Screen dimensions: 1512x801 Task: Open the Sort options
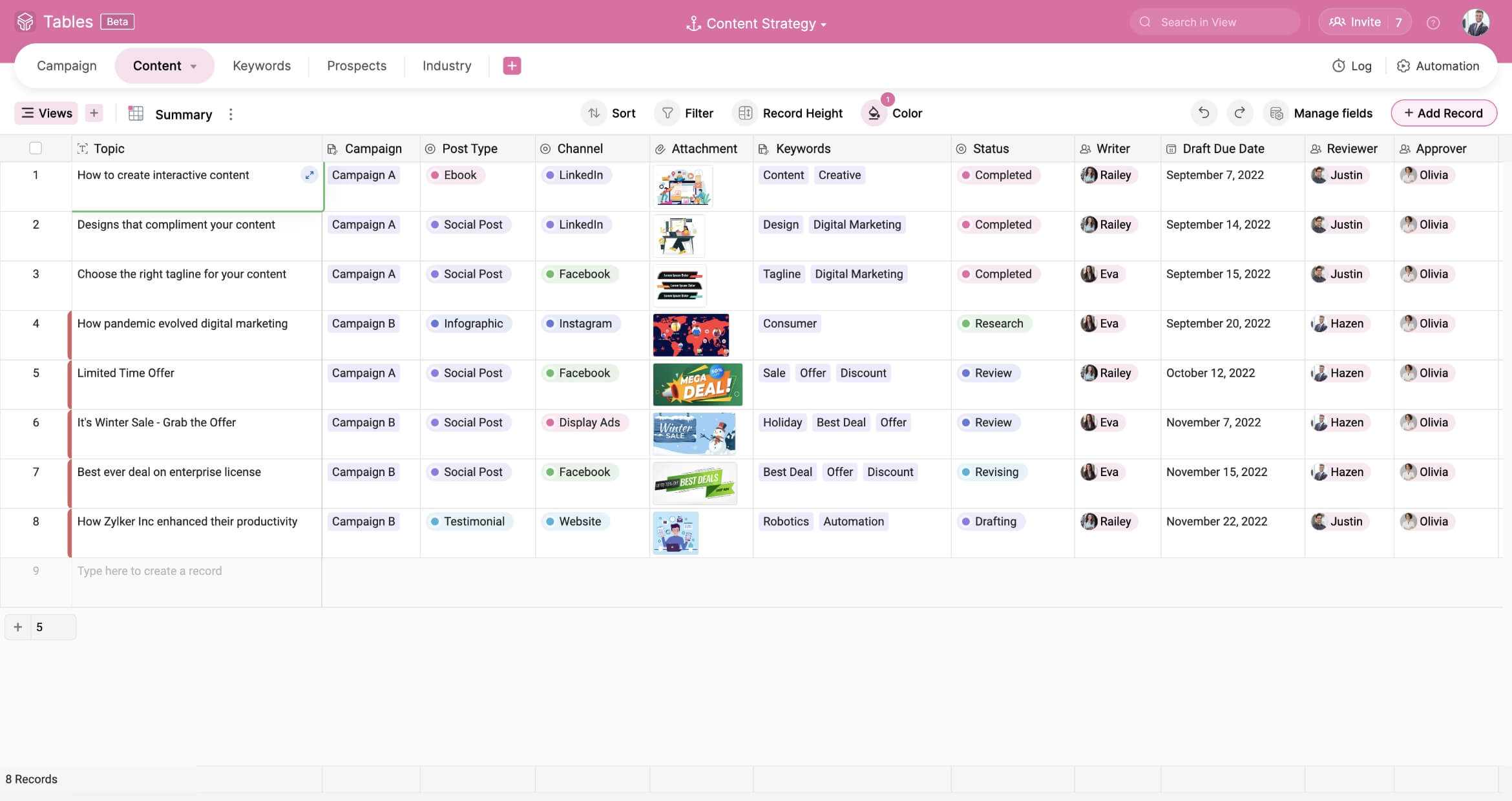[x=610, y=113]
